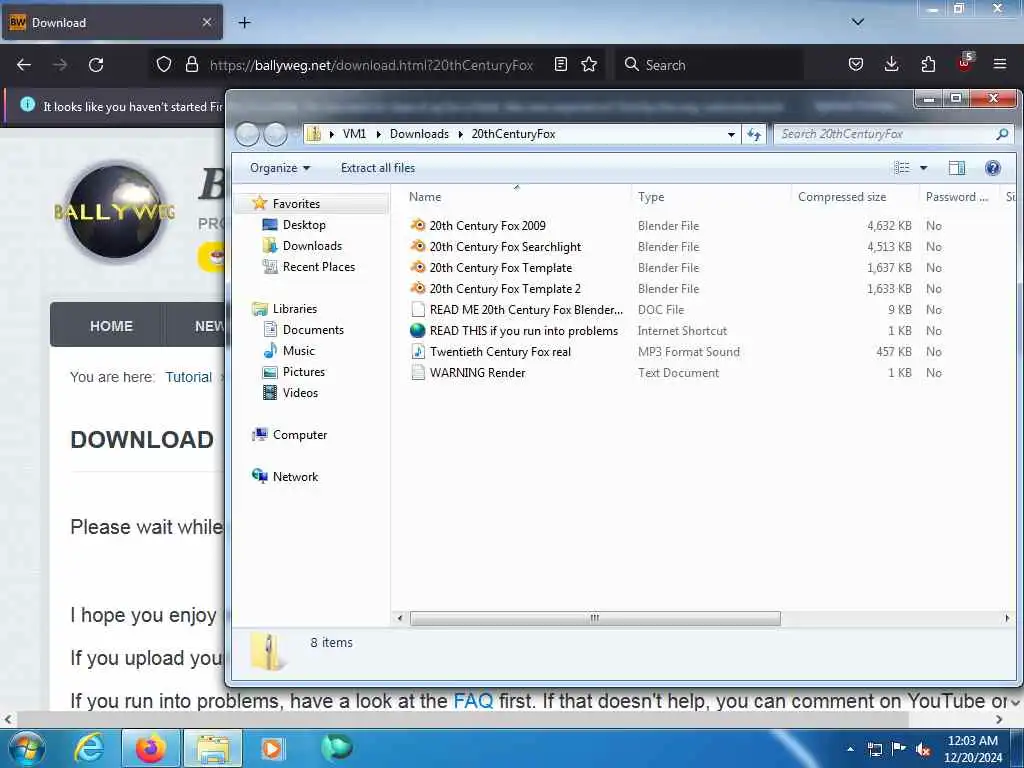Open the tracking protection shield icon
Viewport: 1024px width, 768px height.
pos(164,64)
